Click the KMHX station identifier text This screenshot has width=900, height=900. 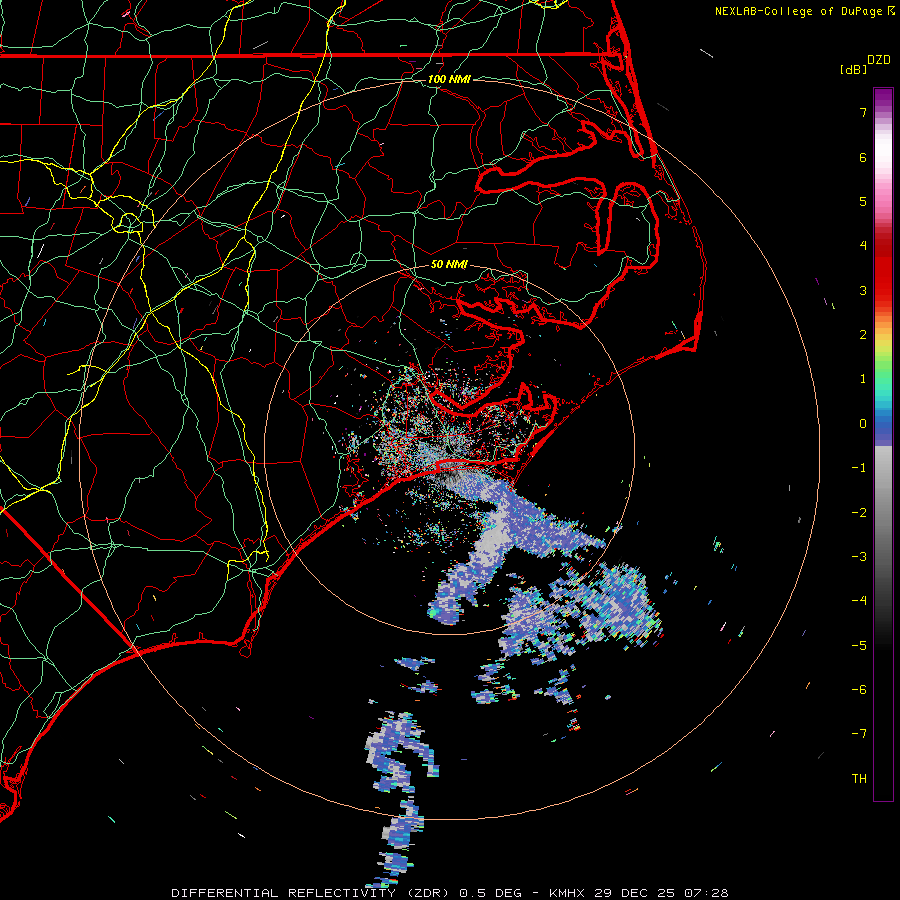[567, 893]
